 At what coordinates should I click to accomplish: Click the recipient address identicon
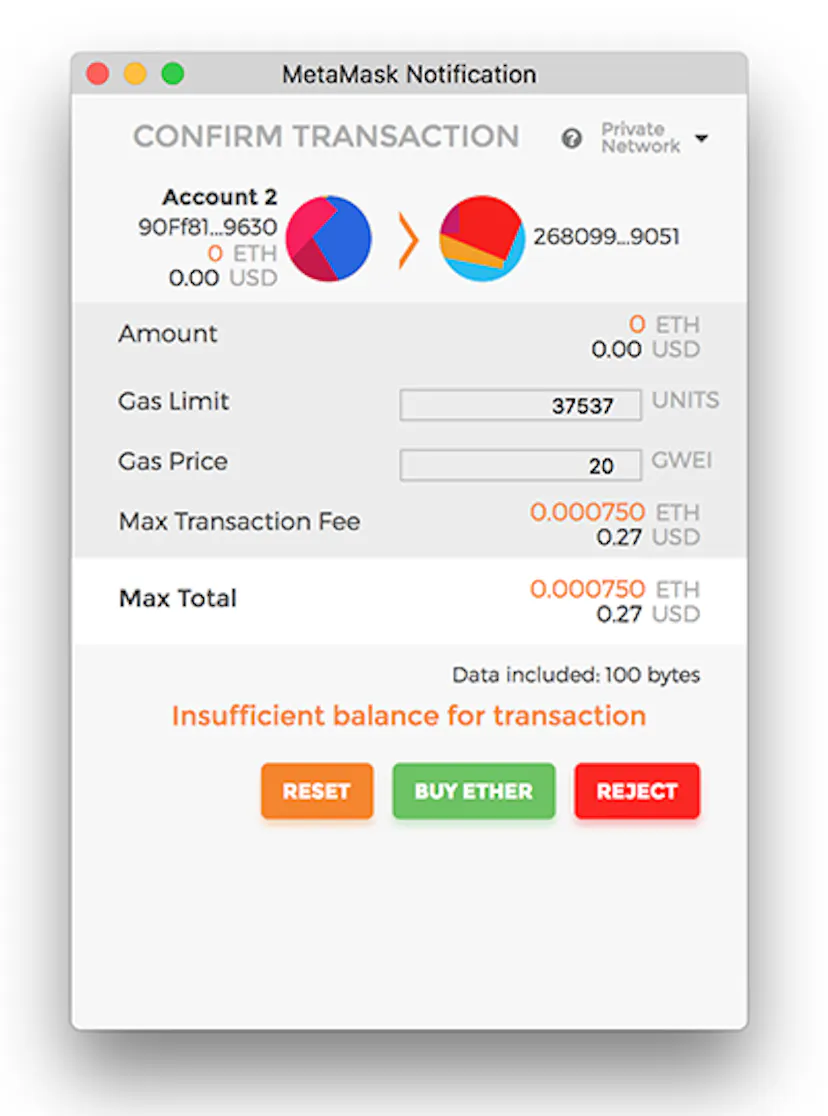pos(482,238)
